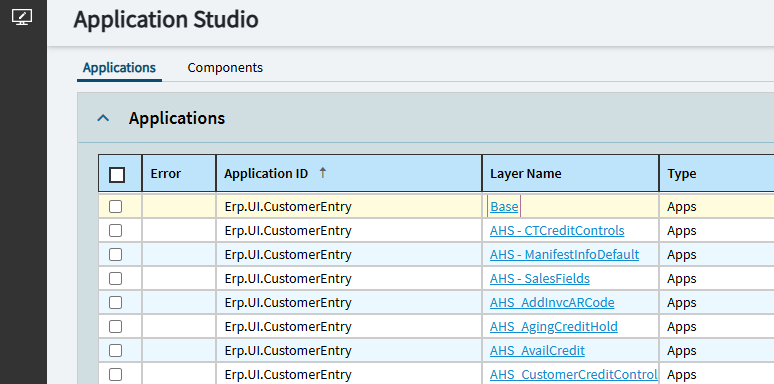Select Application ID cell in AHS - SalesFields row
This screenshot has width=774, height=384.
pyautogui.click(x=349, y=278)
